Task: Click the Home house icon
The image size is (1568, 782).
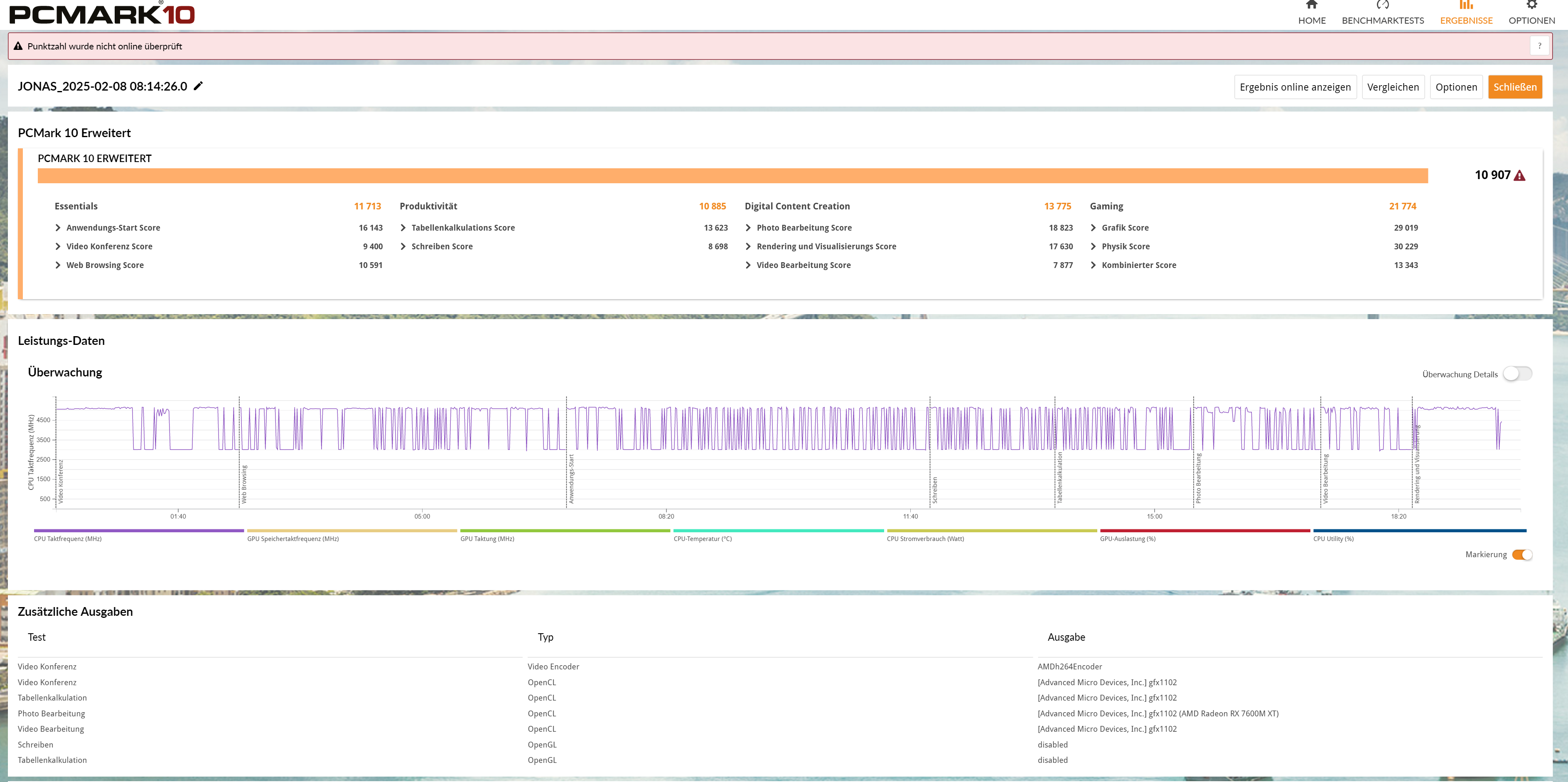Action: click(x=1311, y=5)
